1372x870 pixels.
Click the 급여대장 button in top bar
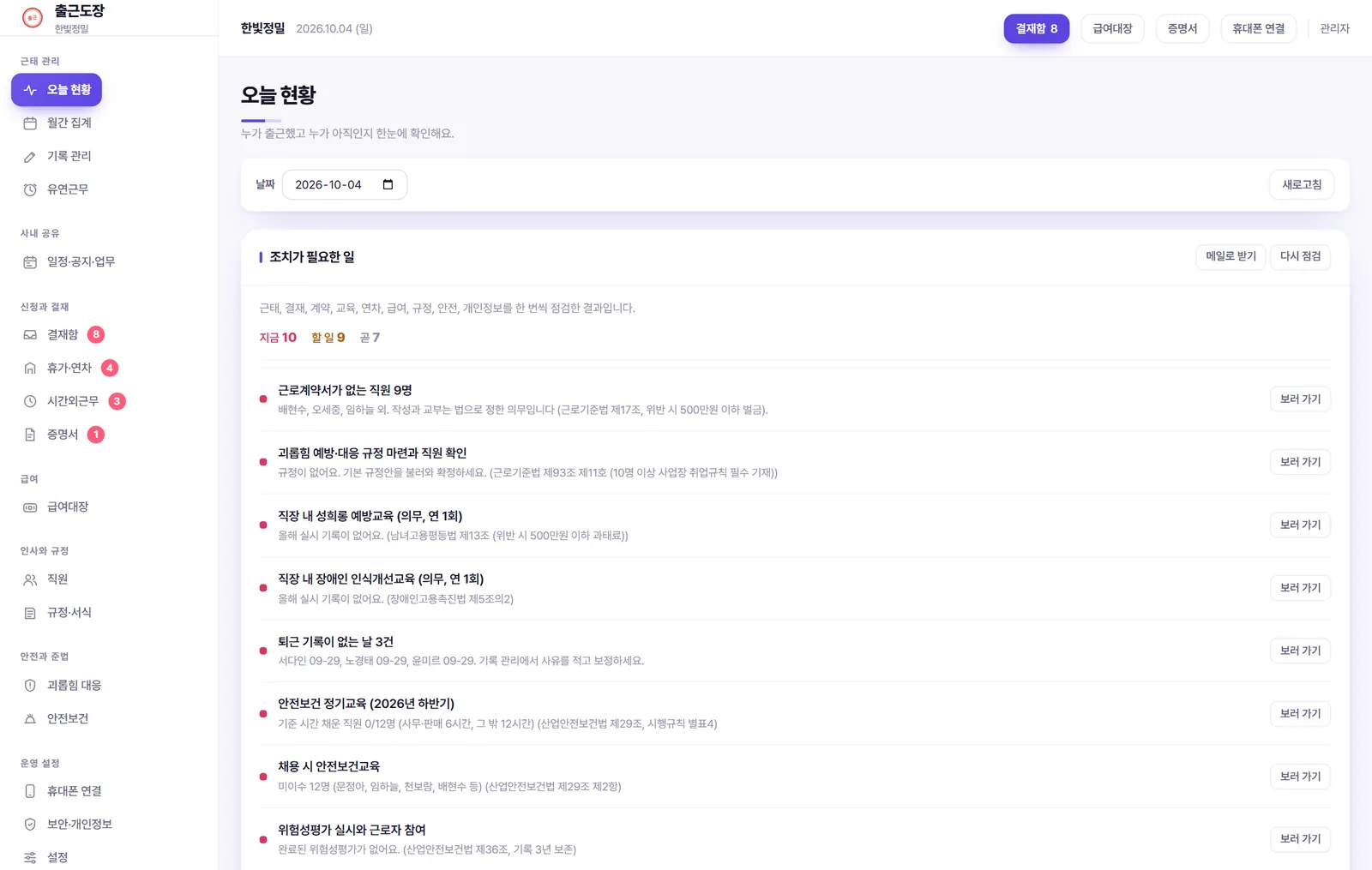coord(1112,28)
